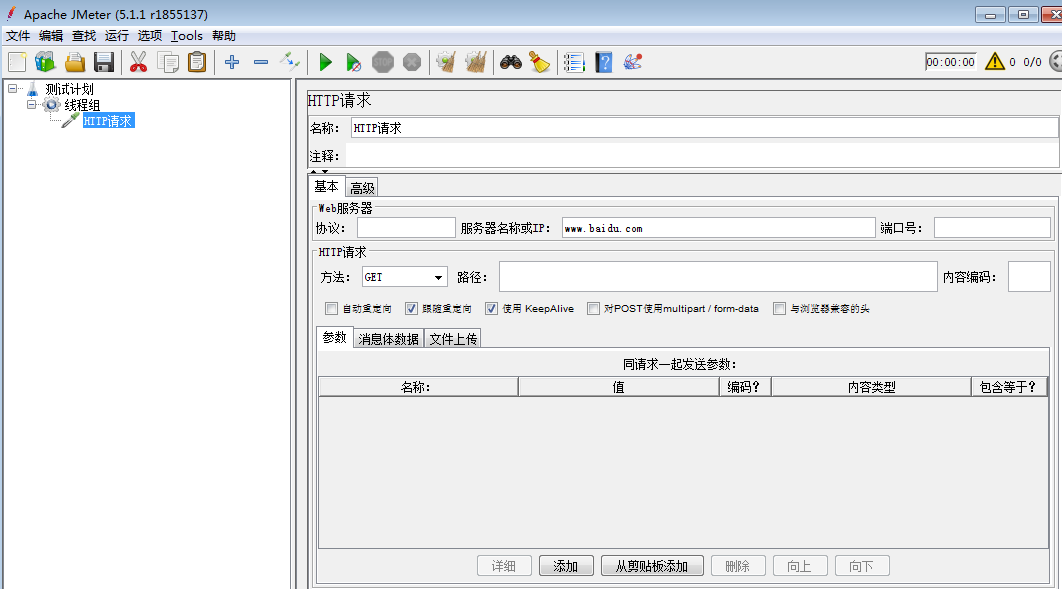Click the Paste clipboard icon
This screenshot has height=589, width=1062.
click(196, 62)
